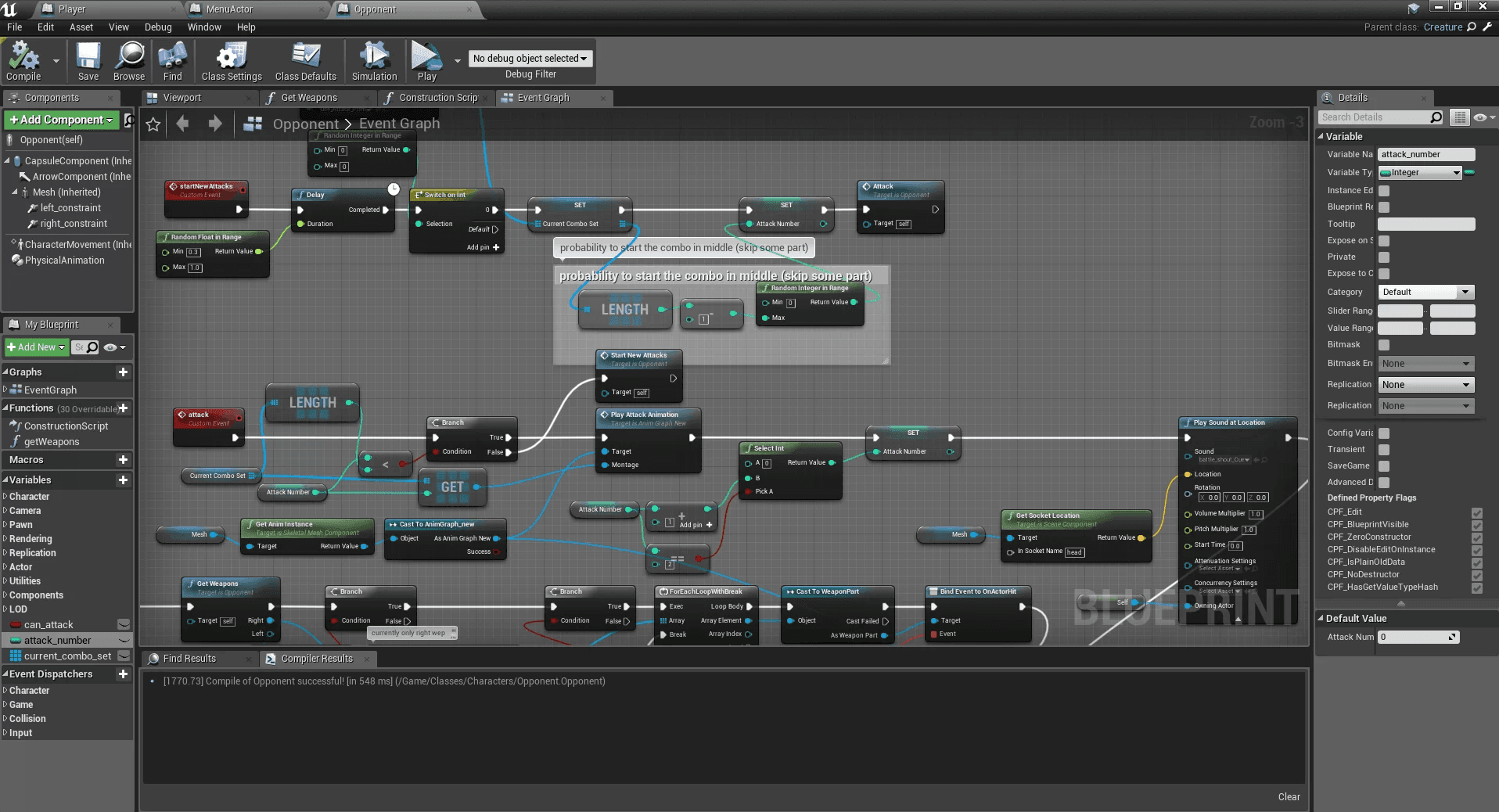Toggle Expose to Cinematics checkbox

[1384, 274]
